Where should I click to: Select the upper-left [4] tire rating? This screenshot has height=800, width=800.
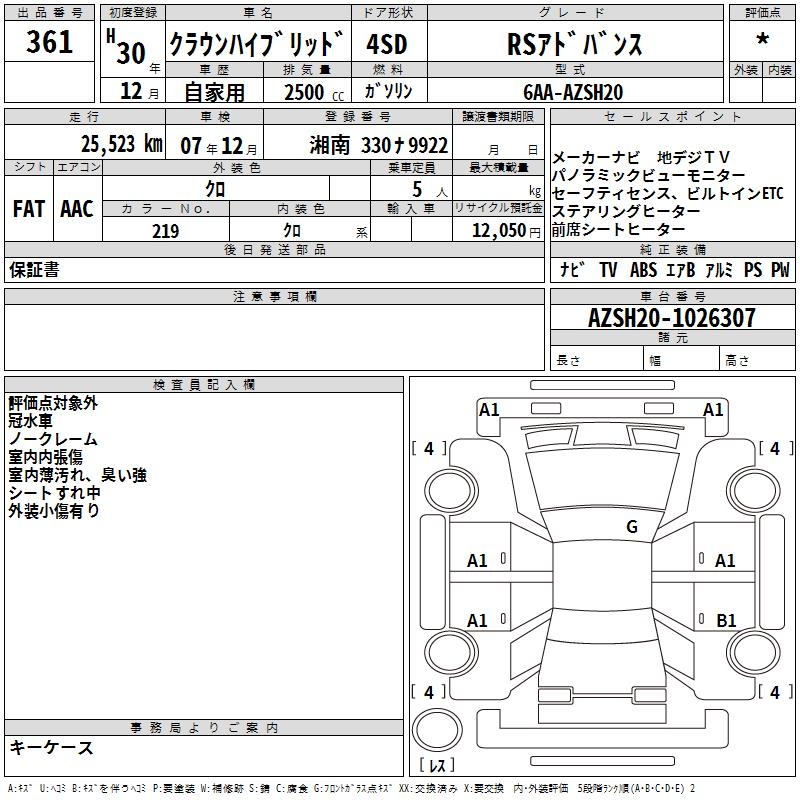[429, 449]
